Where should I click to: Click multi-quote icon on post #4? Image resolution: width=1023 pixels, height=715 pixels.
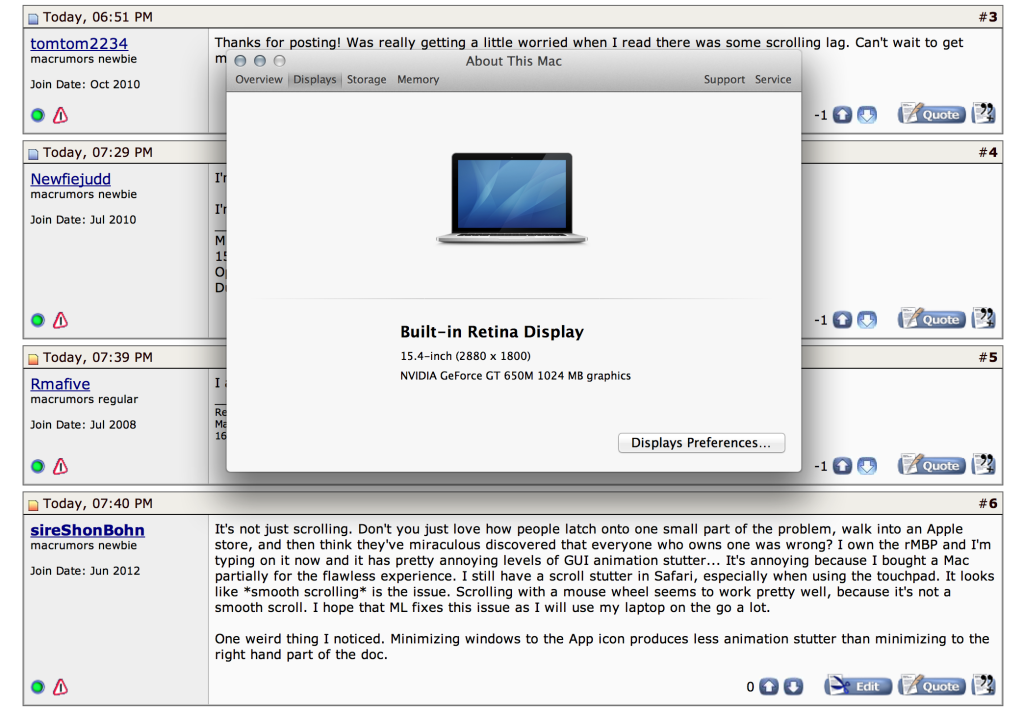[x=983, y=318]
